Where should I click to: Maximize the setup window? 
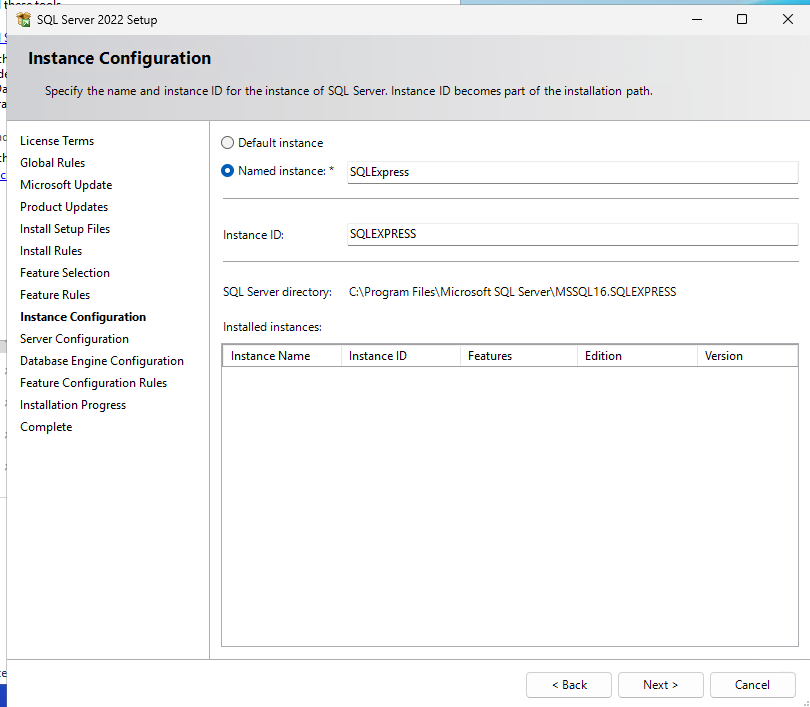[x=742, y=20]
